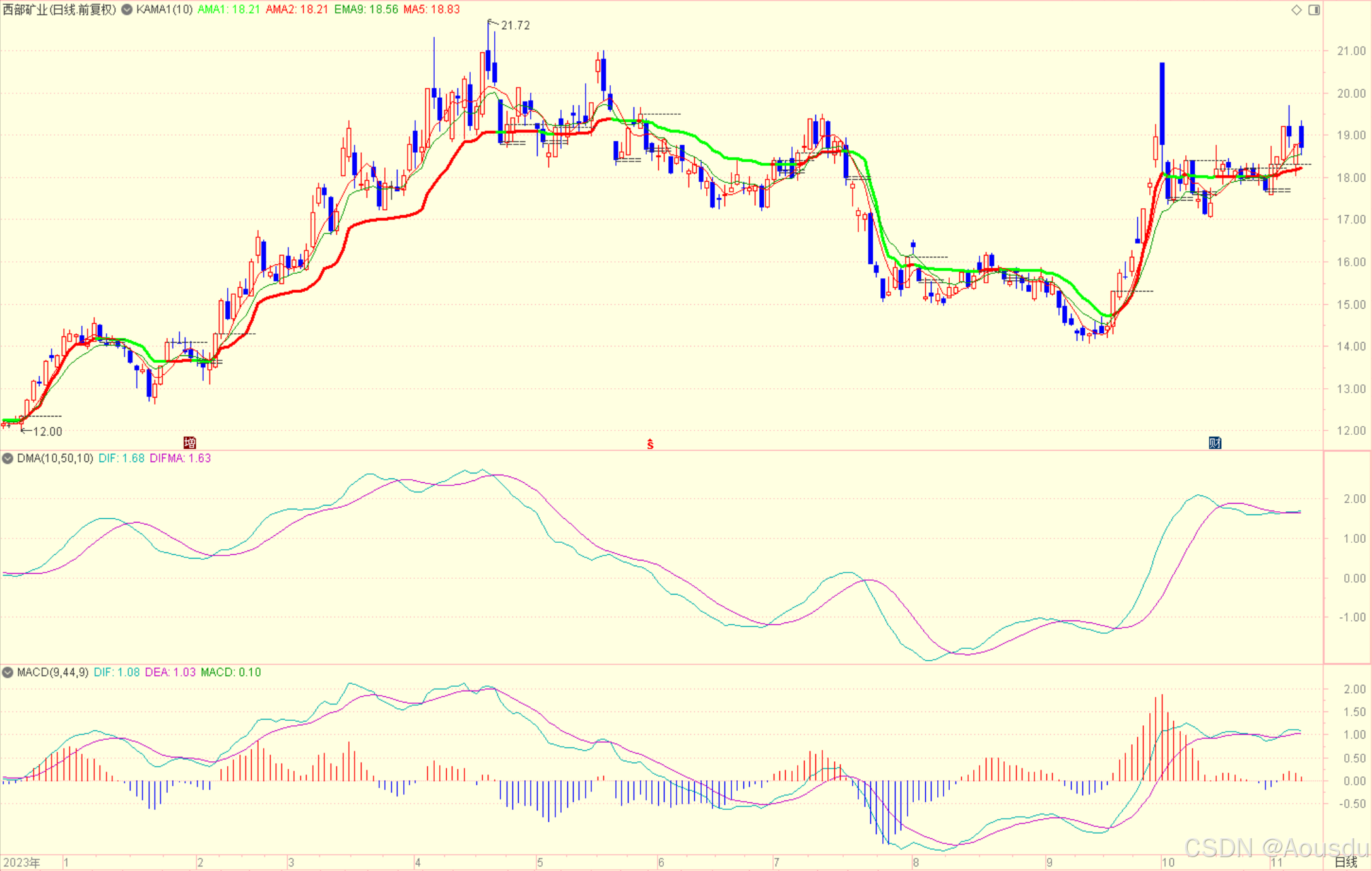The image size is (1372, 871).
Task: Click the 日线 period switch label
Action: 1345,862
